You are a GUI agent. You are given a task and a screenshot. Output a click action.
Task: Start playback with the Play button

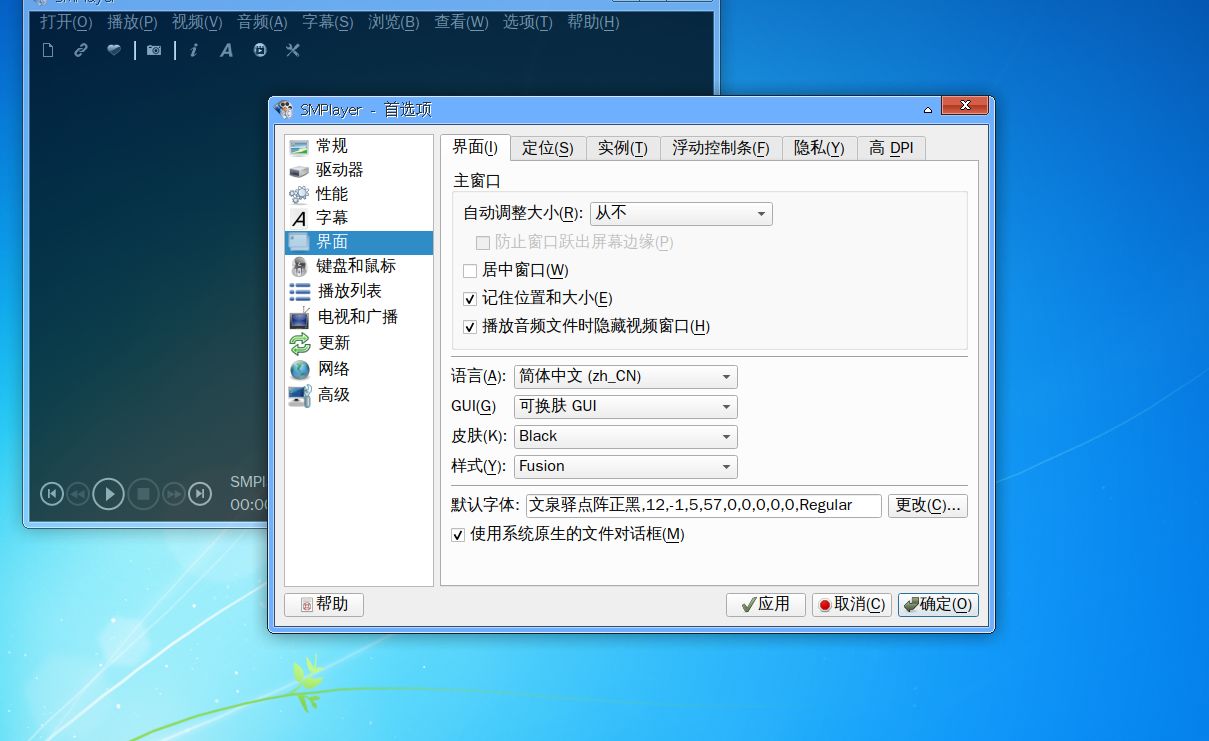tap(109, 494)
